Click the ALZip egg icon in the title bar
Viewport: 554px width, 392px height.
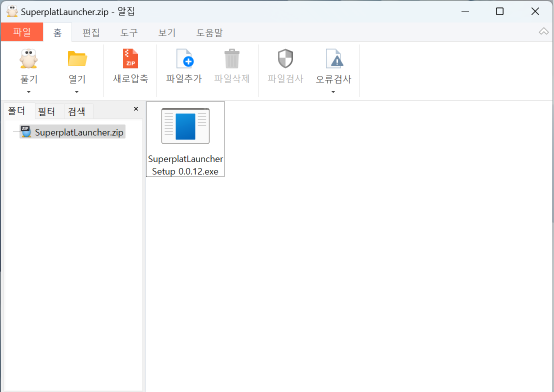click(x=12, y=11)
